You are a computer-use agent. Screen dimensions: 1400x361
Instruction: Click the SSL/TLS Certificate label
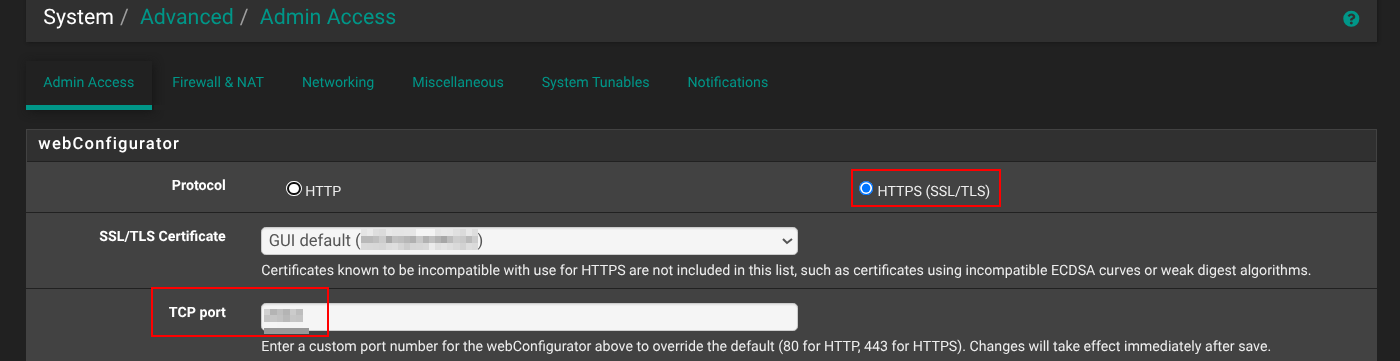[x=163, y=237]
